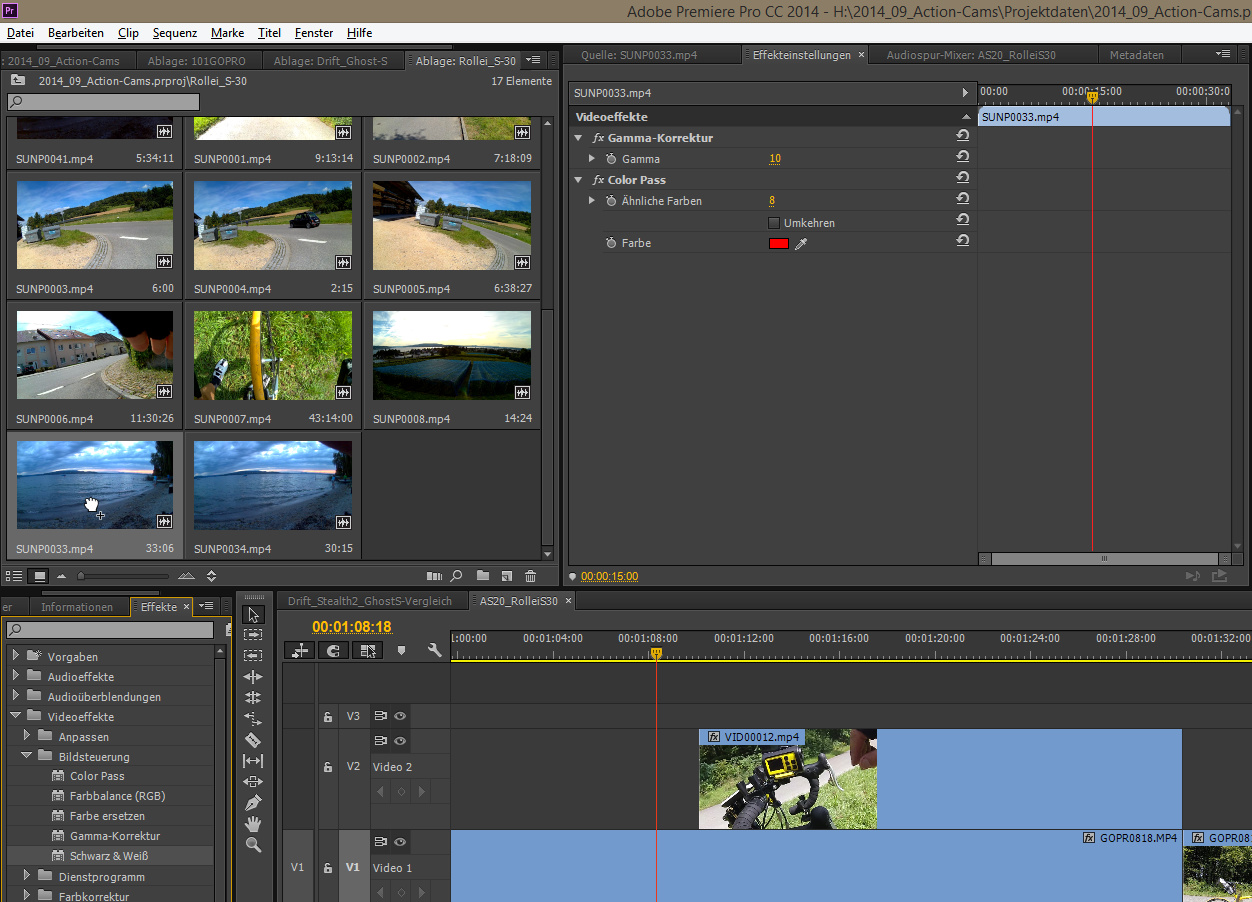Delete selected item with the trash icon
Viewport: 1252px width, 902px height.
coord(531,576)
